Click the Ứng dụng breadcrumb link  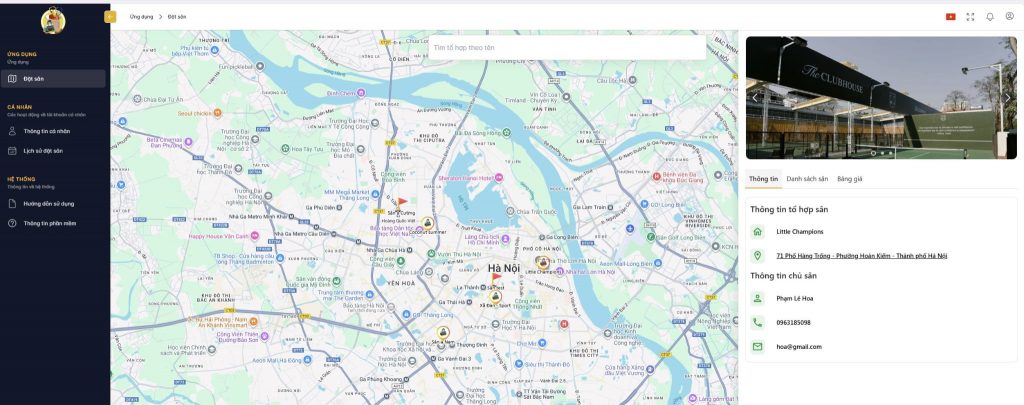(x=141, y=17)
